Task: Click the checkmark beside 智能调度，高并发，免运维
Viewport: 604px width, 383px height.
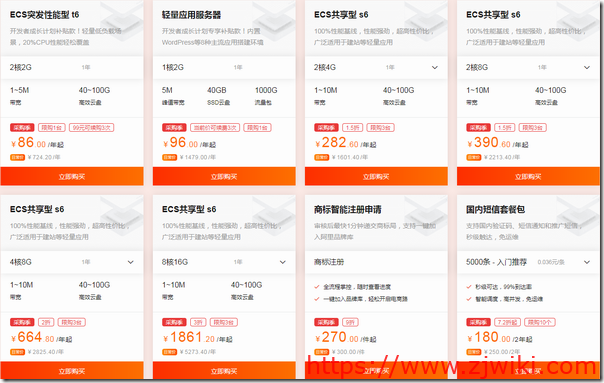Action: click(469, 299)
